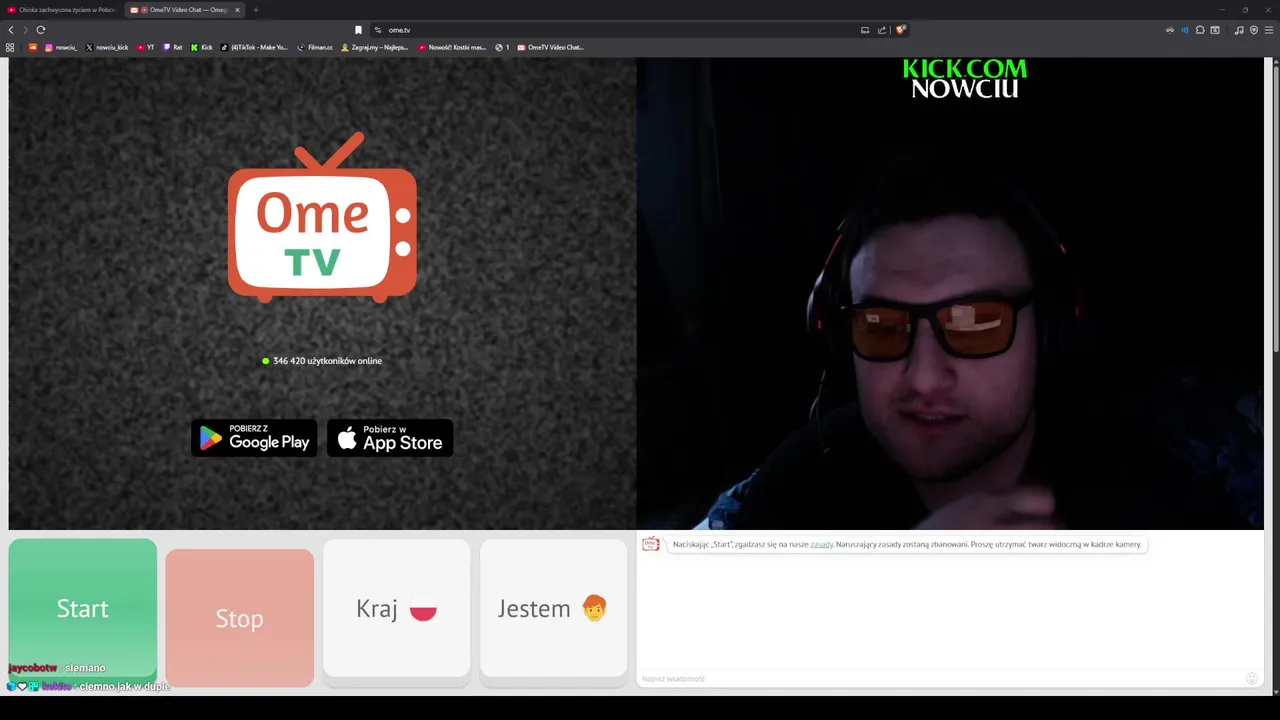
Task: Open the Kraj country selector
Action: coord(397,609)
